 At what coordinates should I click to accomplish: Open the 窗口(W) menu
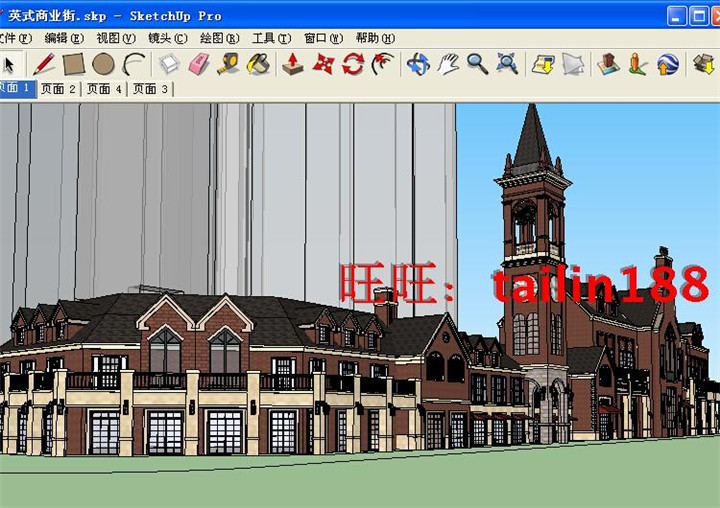(323, 38)
